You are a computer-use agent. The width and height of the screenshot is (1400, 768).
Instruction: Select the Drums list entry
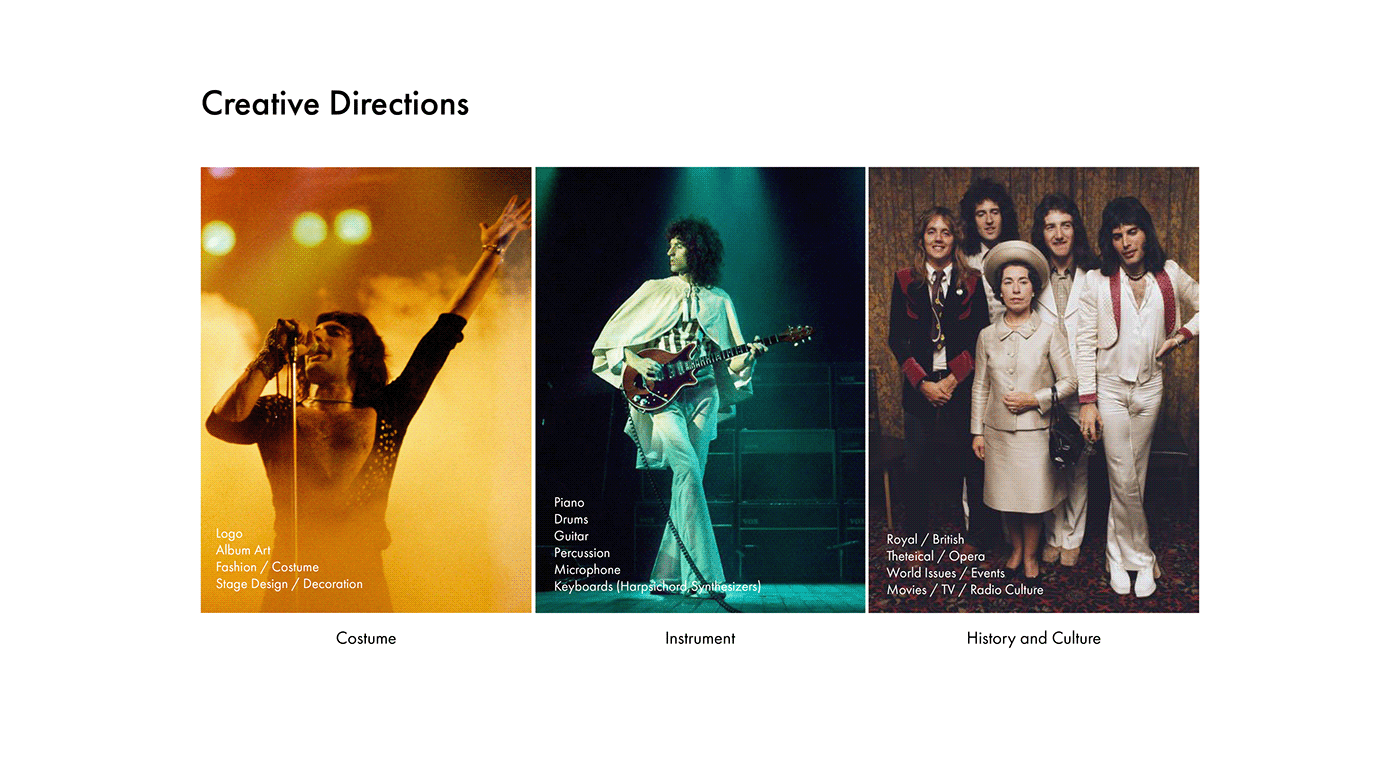pos(571,519)
